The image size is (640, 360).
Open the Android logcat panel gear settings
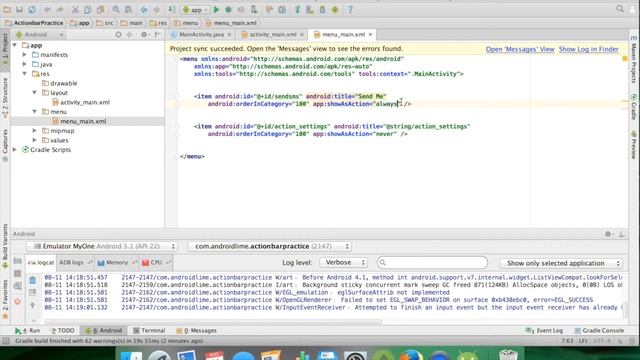click(608, 234)
